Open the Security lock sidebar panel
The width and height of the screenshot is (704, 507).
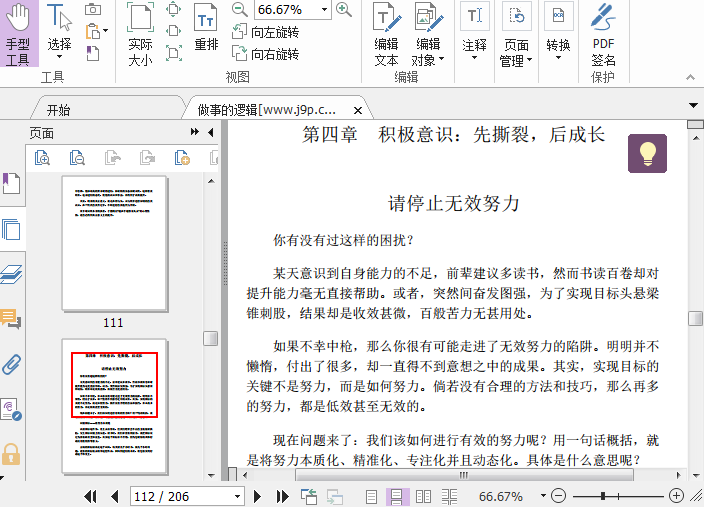coord(11,454)
